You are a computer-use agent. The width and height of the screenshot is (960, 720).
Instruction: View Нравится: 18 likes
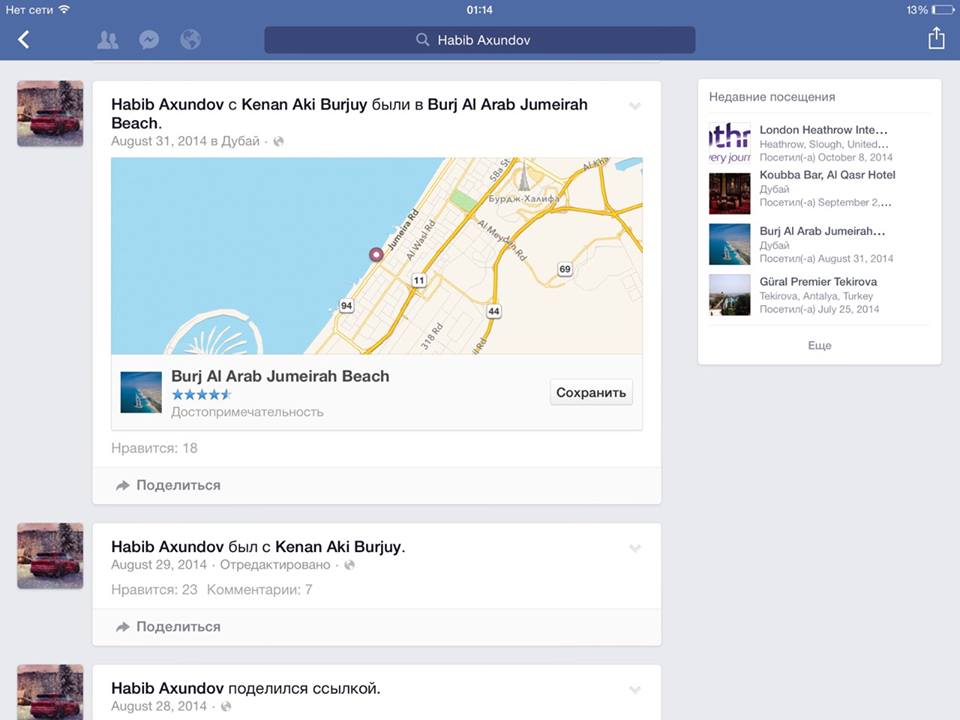154,448
